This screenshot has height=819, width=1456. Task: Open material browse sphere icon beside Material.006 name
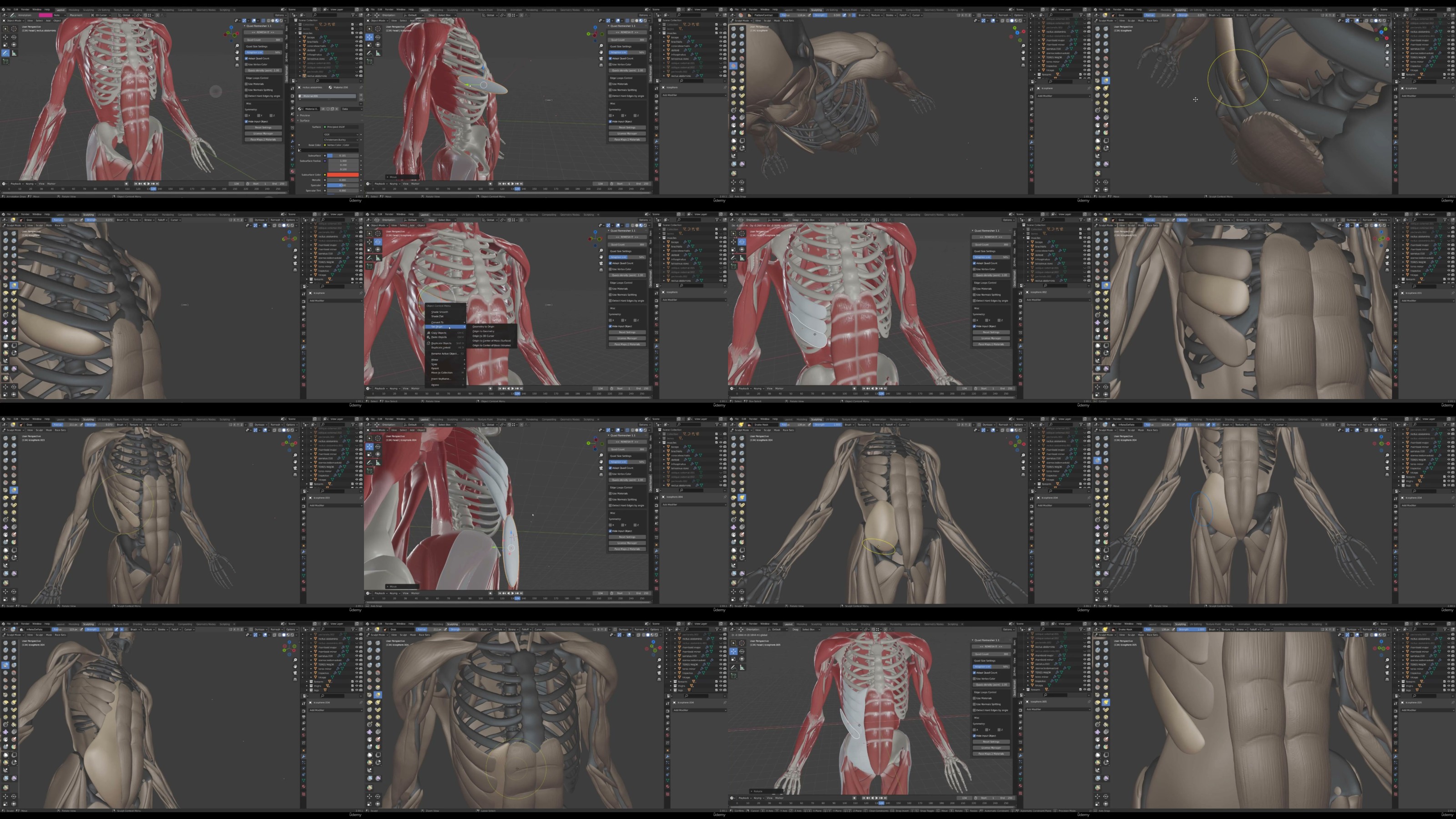(301, 109)
